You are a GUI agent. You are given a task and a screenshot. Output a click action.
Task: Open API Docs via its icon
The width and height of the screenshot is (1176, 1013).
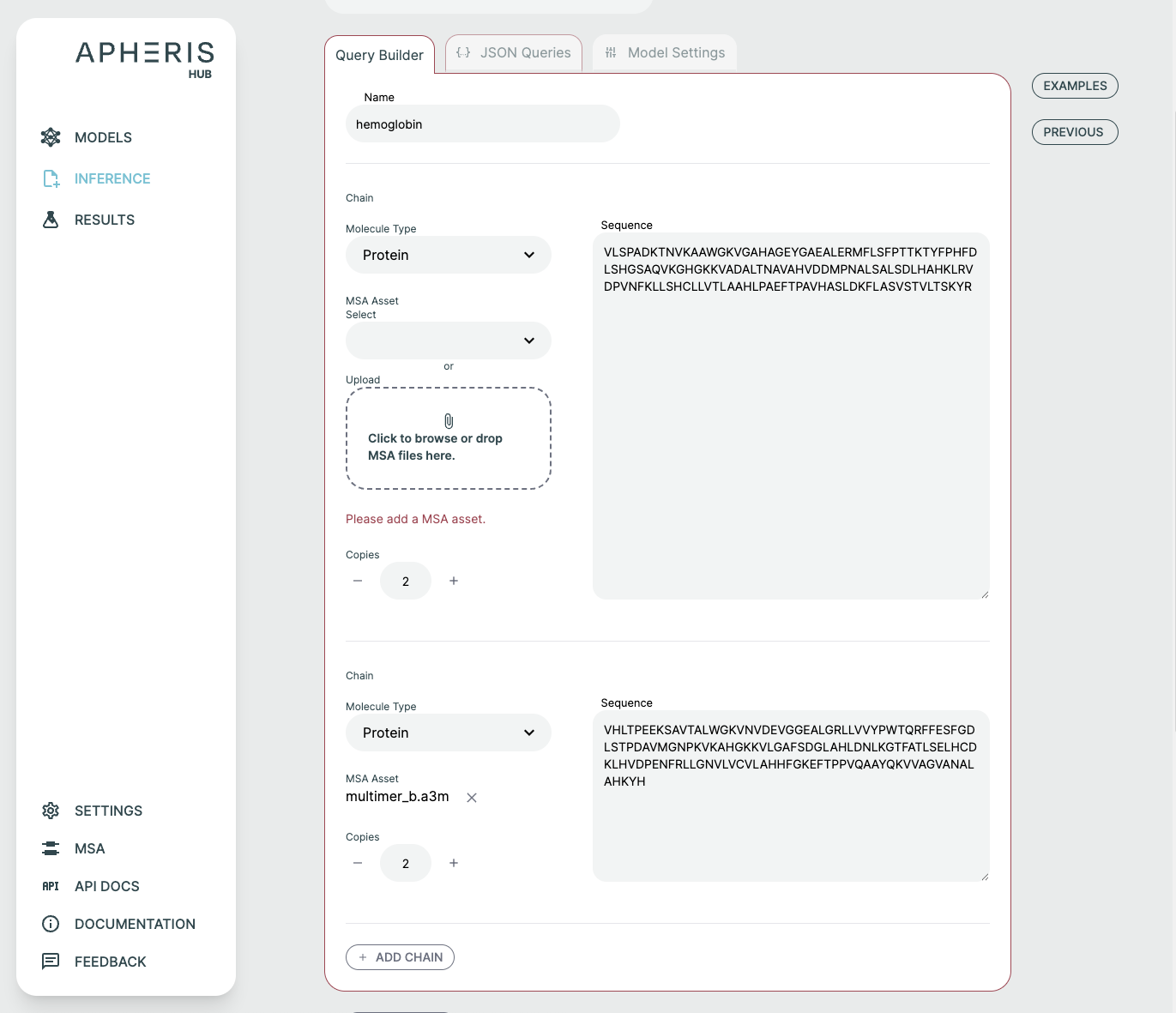(x=51, y=886)
